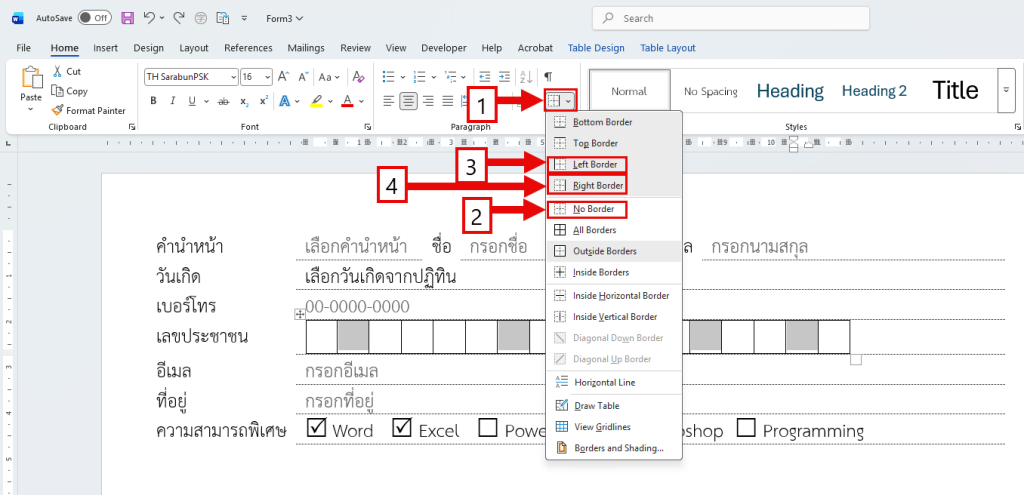Click the numbered list icon
This screenshot has width=1024, height=495.
tap(421, 76)
